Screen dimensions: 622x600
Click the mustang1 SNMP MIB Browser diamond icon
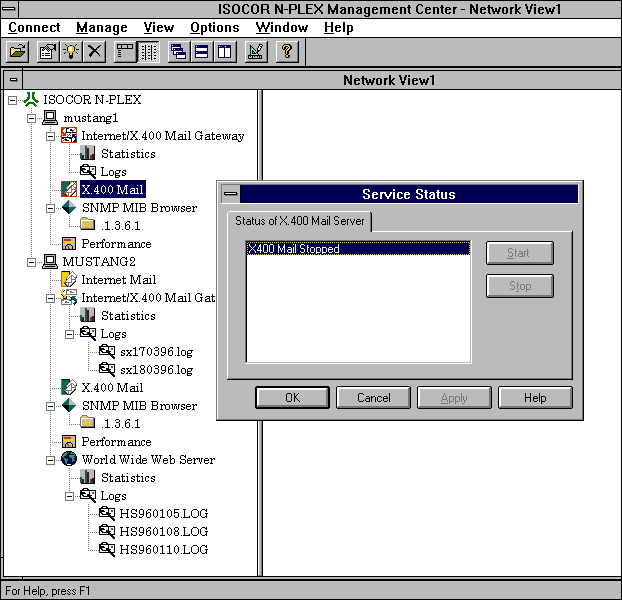(69, 207)
